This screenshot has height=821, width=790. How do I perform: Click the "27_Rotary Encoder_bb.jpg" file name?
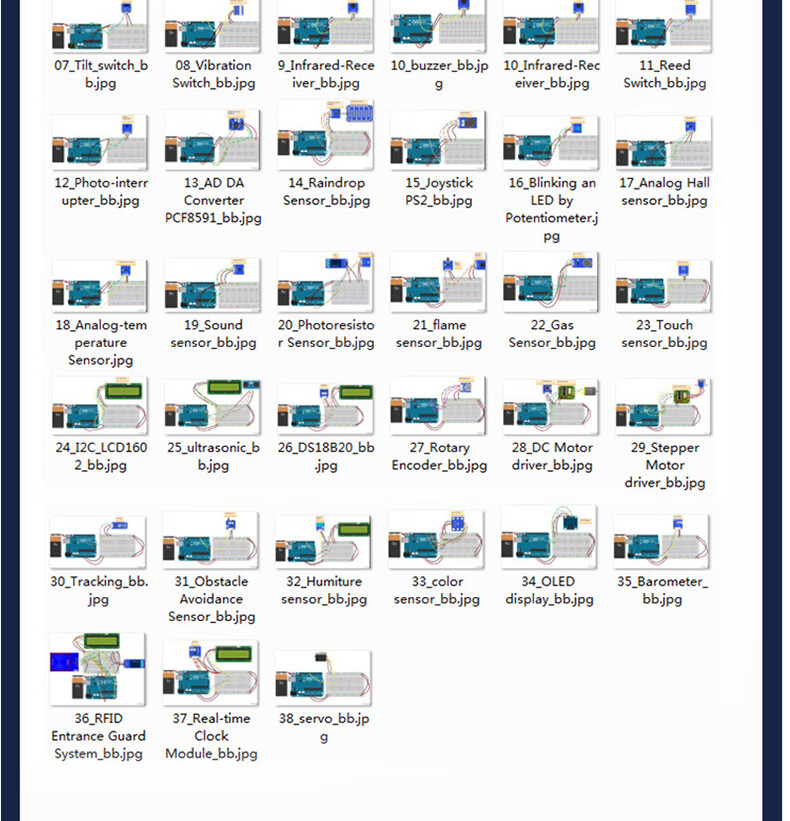pos(439,456)
